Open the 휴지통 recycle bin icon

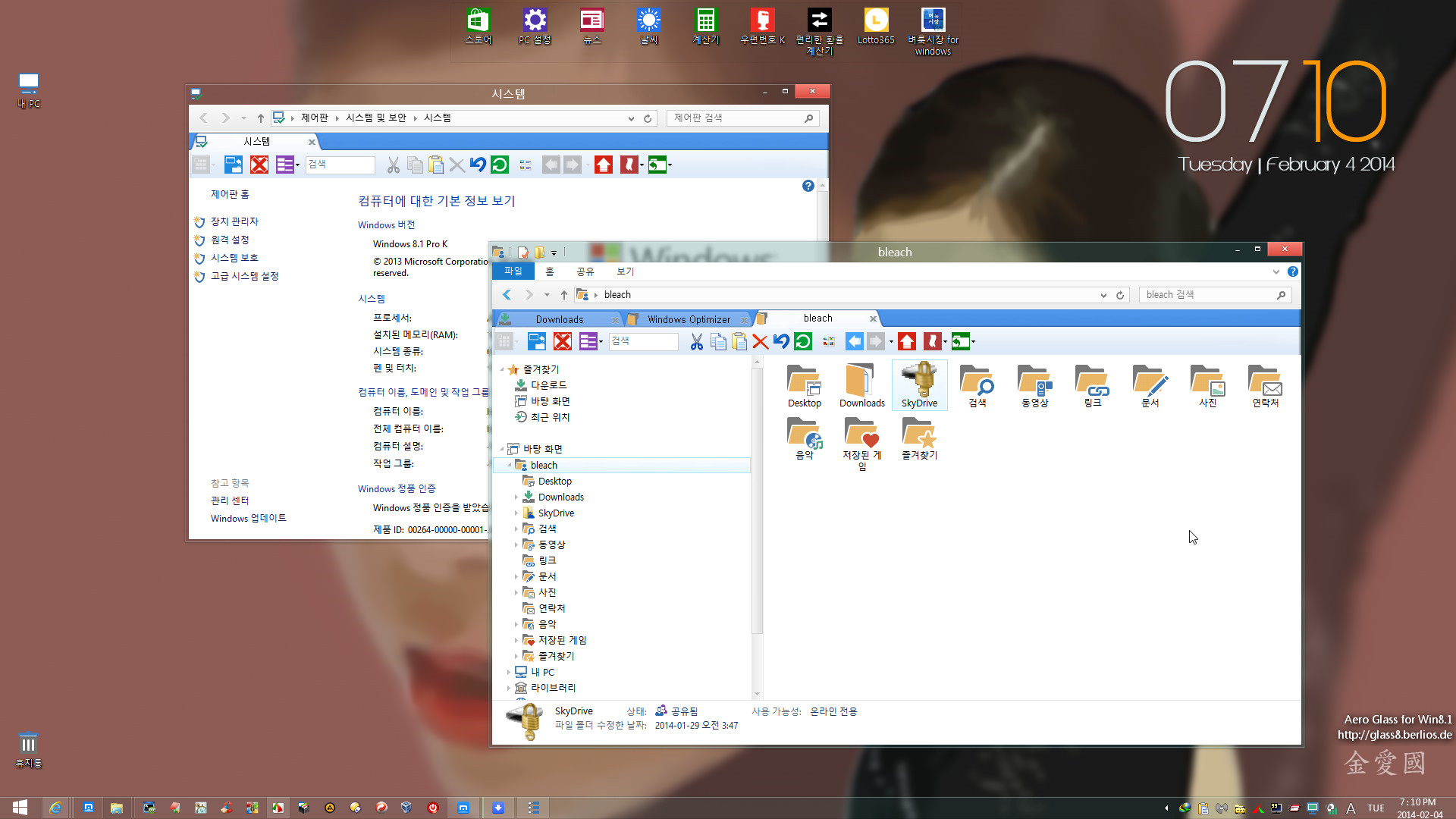pos(28,749)
